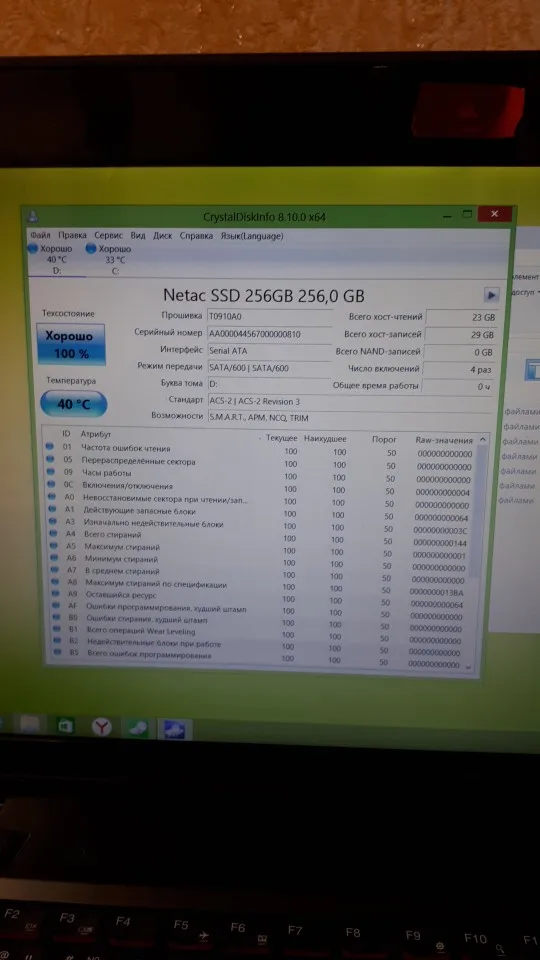Open the Сервис menu
The width and height of the screenshot is (540, 960).
(108, 236)
